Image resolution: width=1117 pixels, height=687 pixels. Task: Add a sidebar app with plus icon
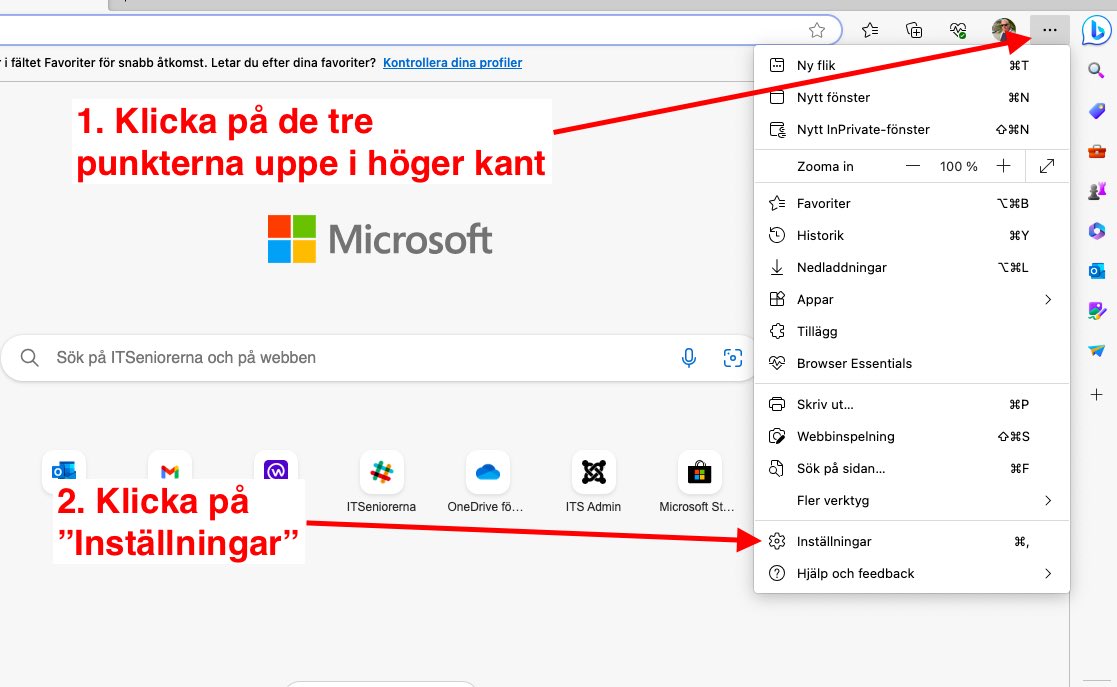point(1096,394)
